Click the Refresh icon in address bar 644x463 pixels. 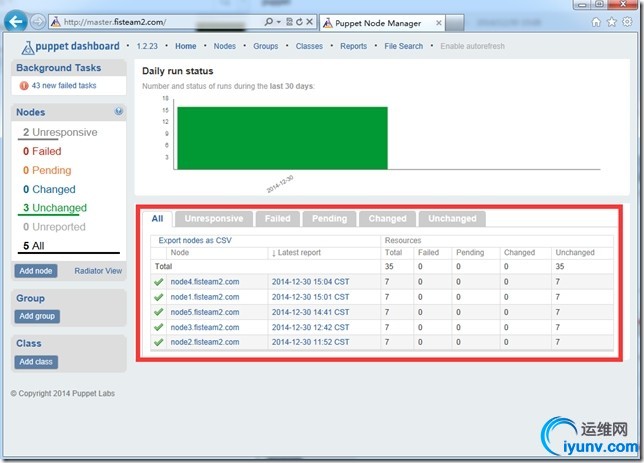299,22
